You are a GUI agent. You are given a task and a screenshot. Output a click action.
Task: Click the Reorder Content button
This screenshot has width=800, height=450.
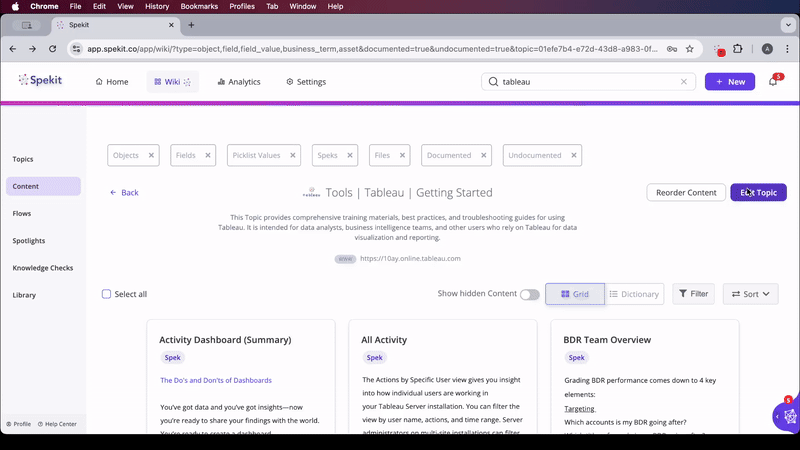pyautogui.click(x=686, y=192)
